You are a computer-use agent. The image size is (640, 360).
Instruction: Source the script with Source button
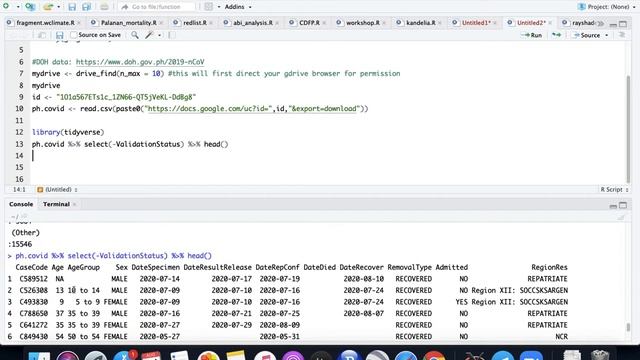click(587, 36)
